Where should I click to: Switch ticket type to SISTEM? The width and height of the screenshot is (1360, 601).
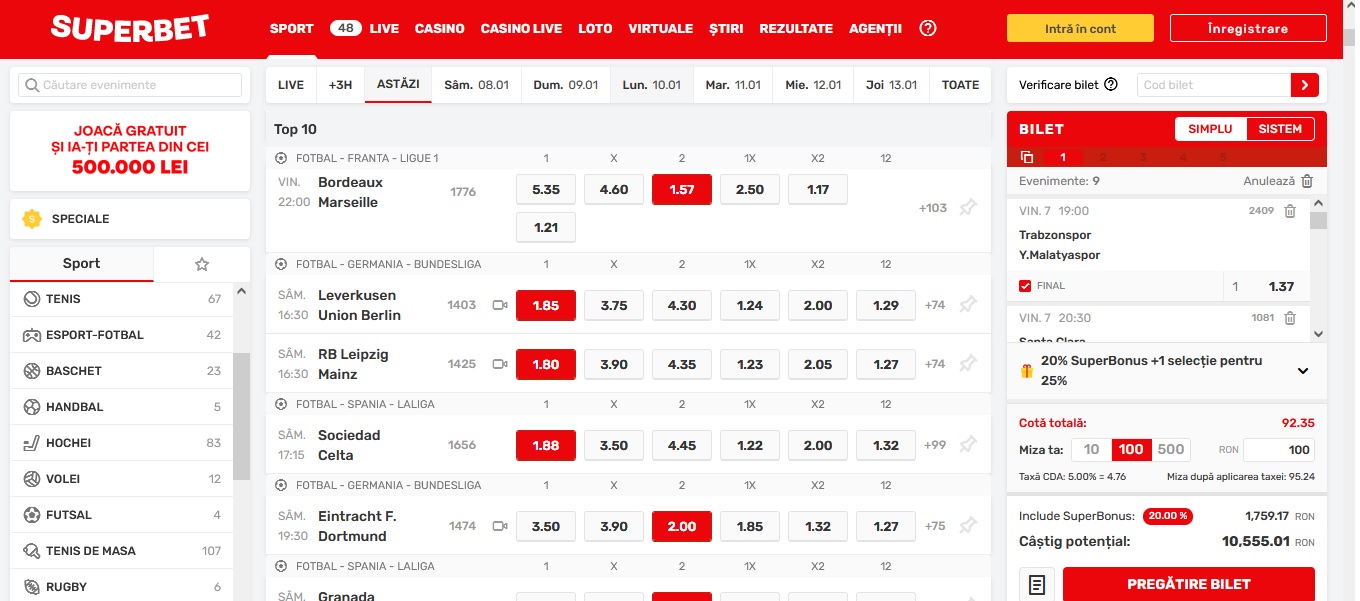tap(1280, 129)
